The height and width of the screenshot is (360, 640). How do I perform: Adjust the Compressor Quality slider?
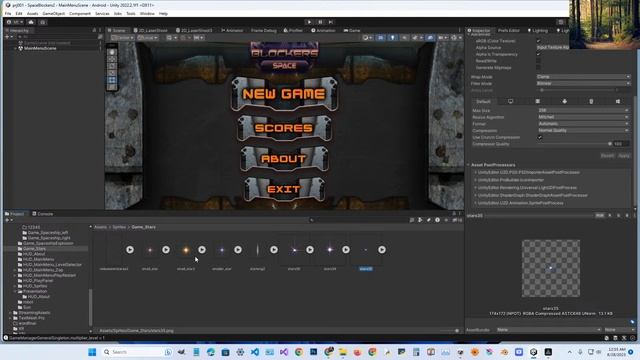point(574,144)
